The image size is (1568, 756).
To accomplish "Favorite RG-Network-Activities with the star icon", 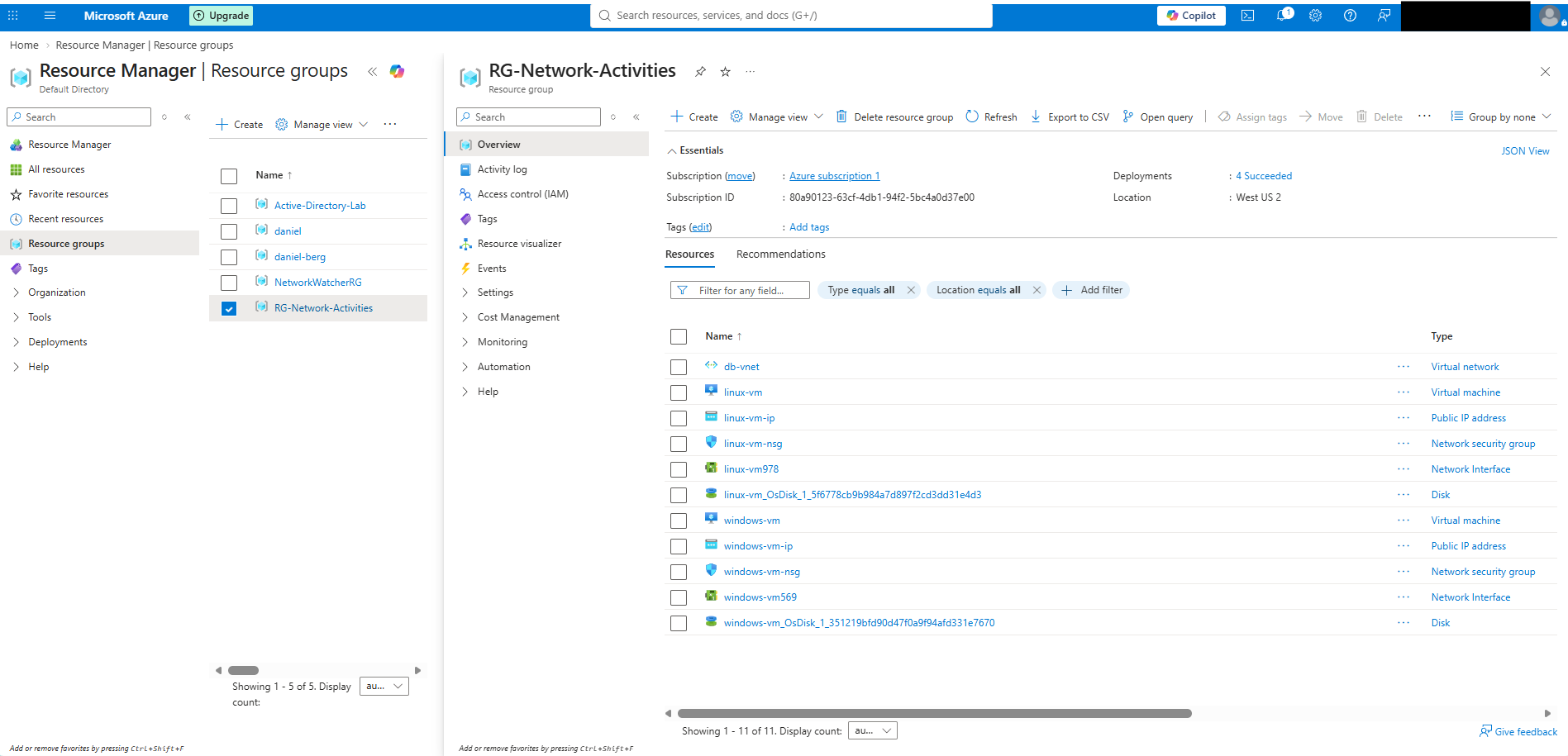I will pos(725,72).
